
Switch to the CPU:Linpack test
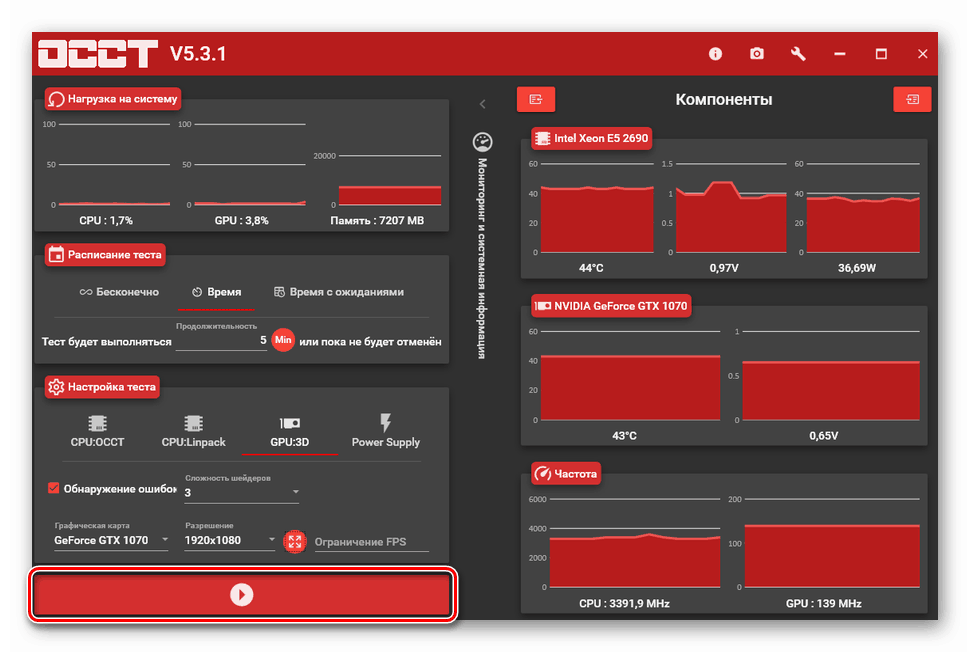(194, 431)
